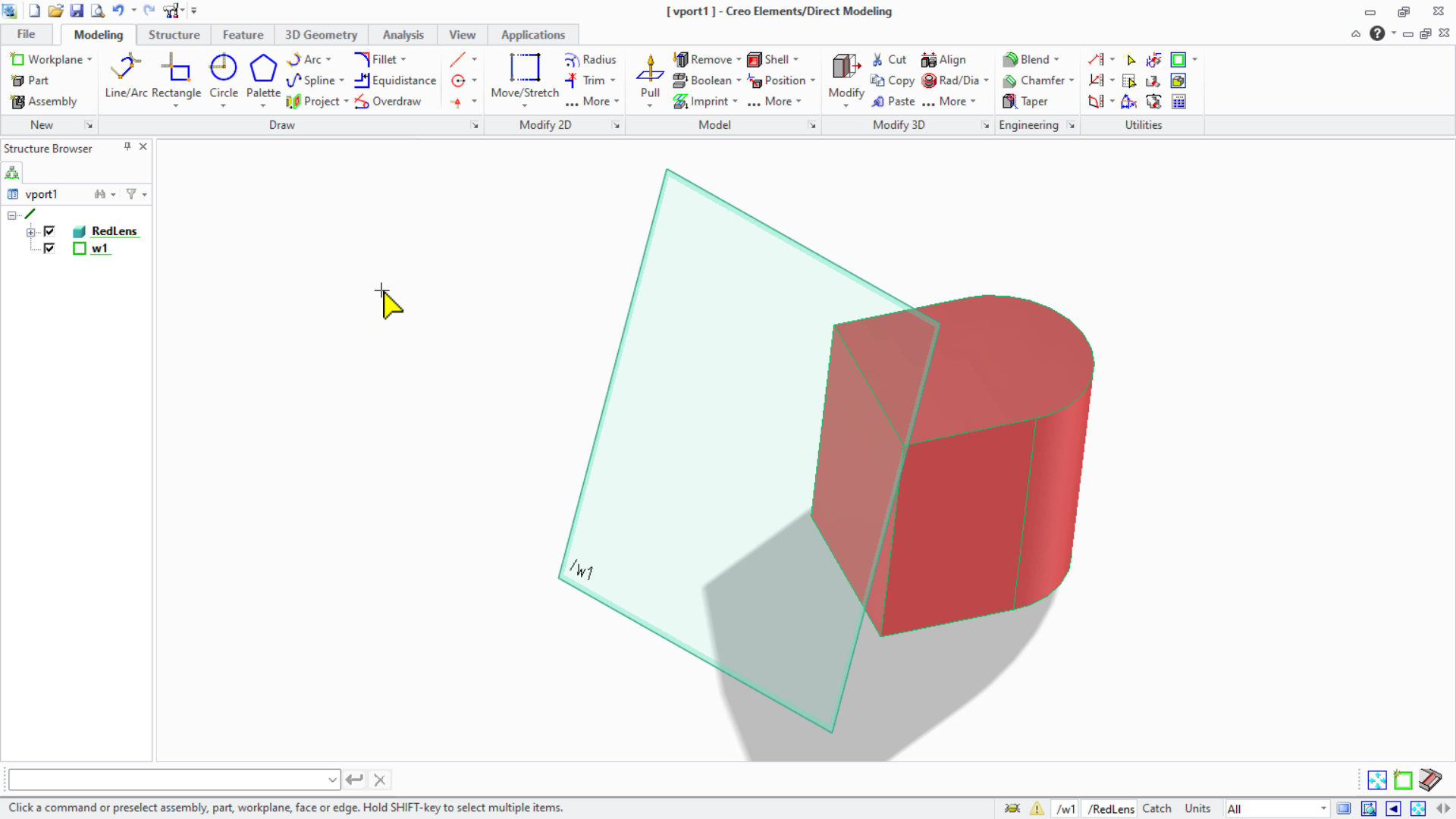Open the File menu
This screenshot has width=1456, height=819.
click(x=26, y=34)
